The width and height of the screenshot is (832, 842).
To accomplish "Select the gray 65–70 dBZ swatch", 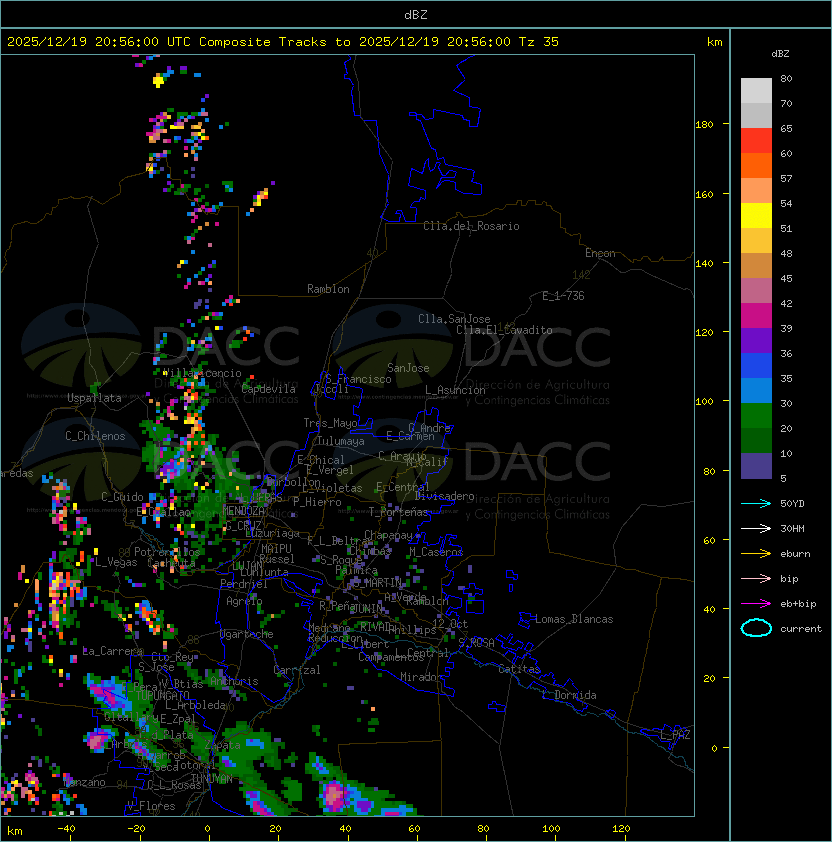I will tap(756, 115).
